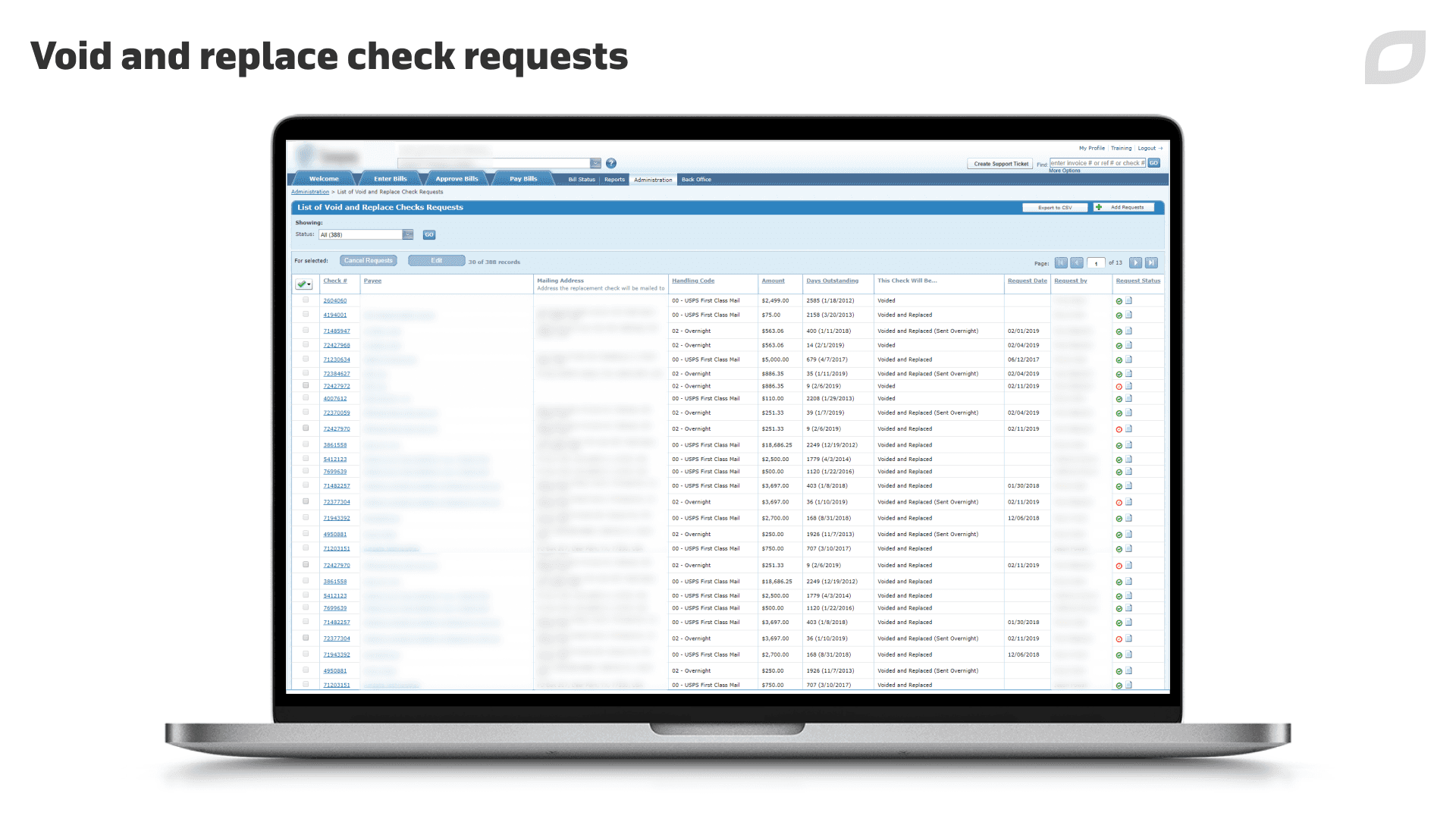The width and height of the screenshot is (1456, 819).
Task: Open the Status filter dropdown showing All (388)
Action: coord(366,235)
